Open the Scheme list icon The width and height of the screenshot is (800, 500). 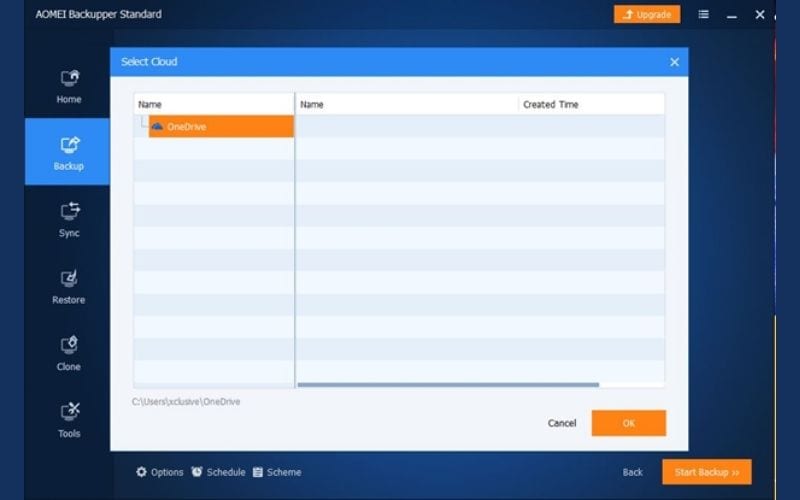click(x=258, y=472)
